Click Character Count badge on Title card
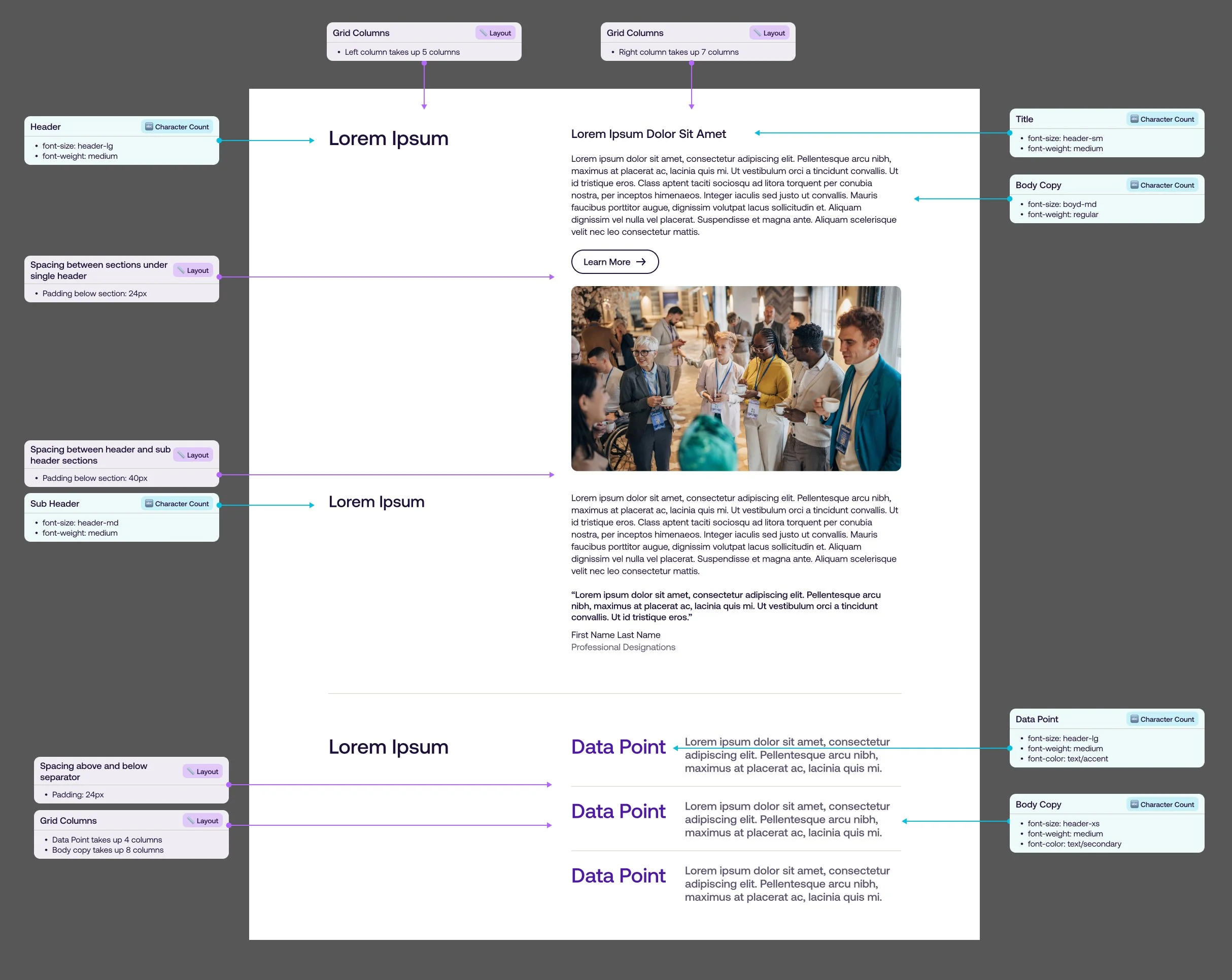The image size is (1232, 980). tap(1162, 119)
